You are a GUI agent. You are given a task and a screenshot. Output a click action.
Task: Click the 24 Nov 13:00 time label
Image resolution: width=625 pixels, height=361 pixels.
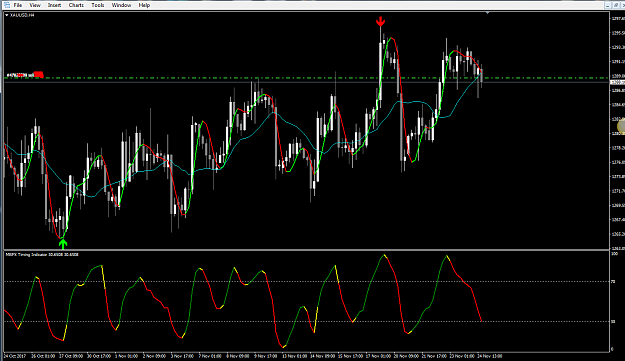490,356
